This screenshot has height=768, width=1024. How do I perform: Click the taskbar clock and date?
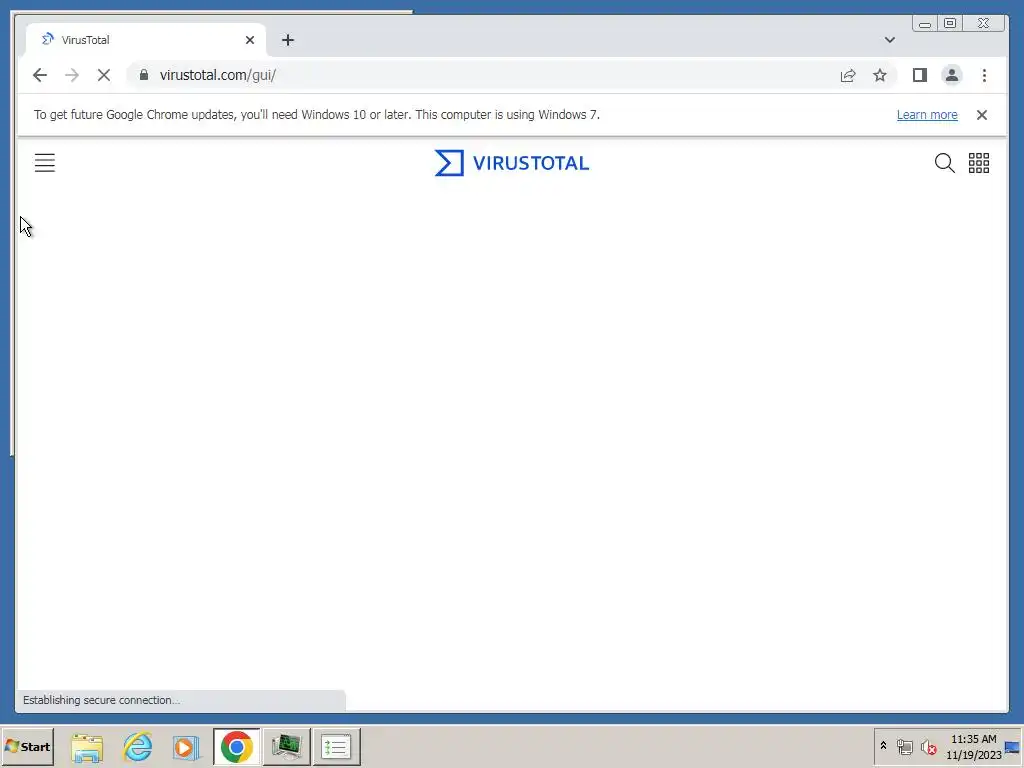coord(974,747)
